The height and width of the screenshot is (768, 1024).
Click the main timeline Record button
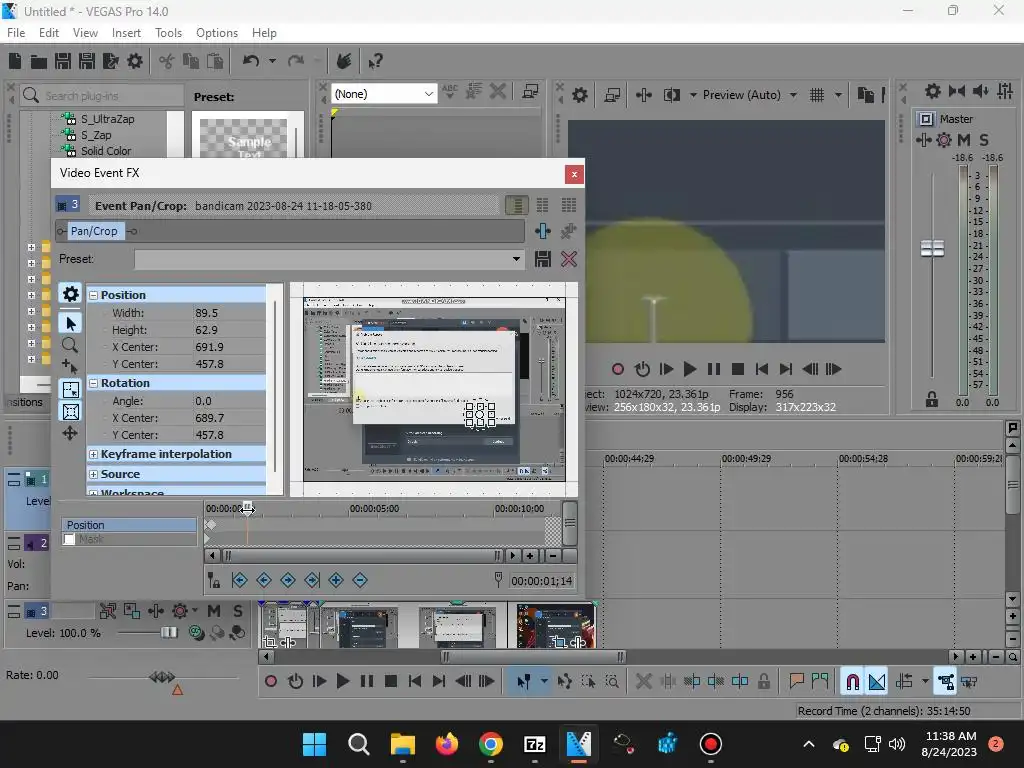pyautogui.click(x=270, y=682)
